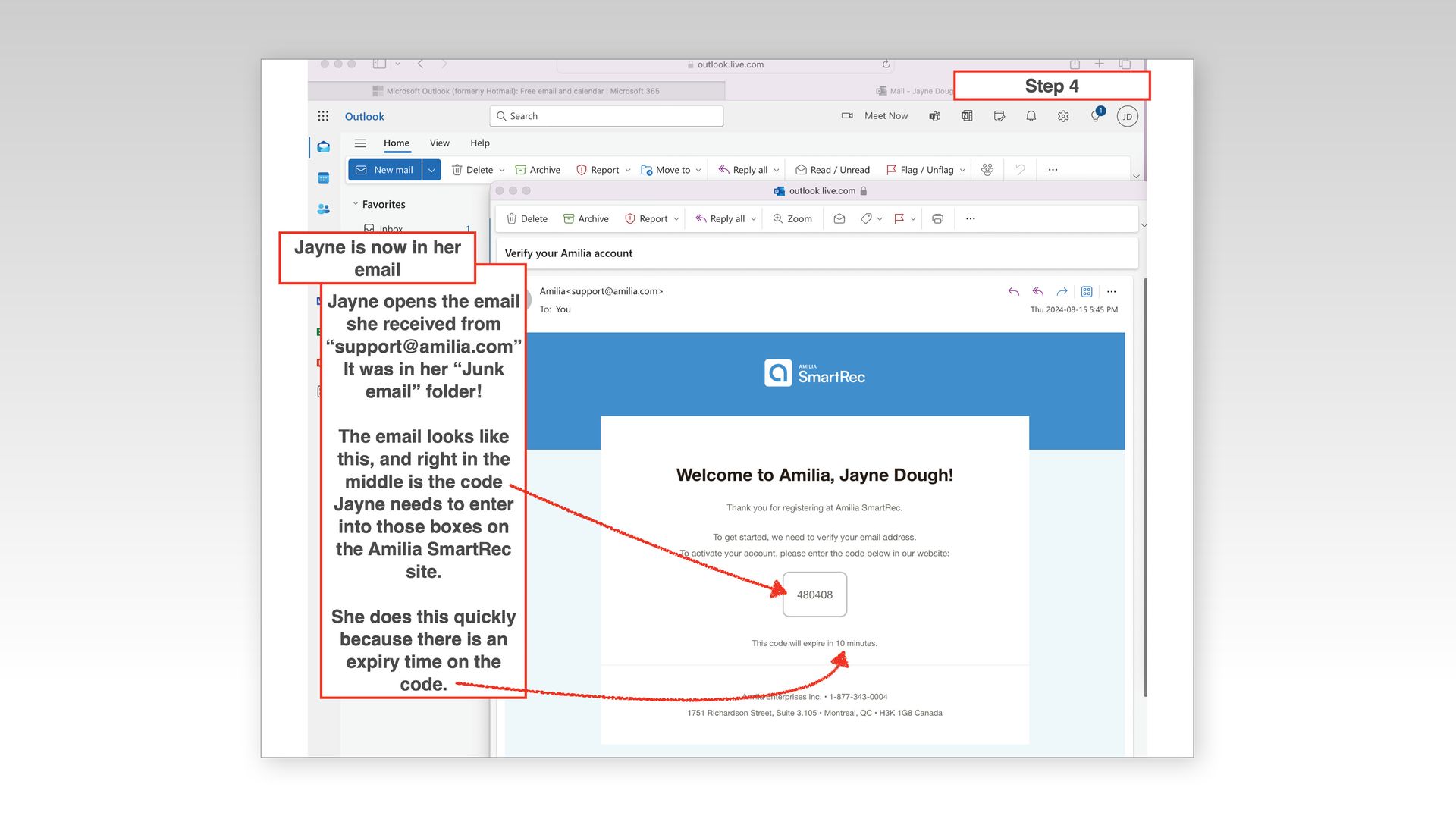Image resolution: width=1456 pixels, height=819 pixels.
Task: Reload the page in Safari
Action: coord(886,64)
